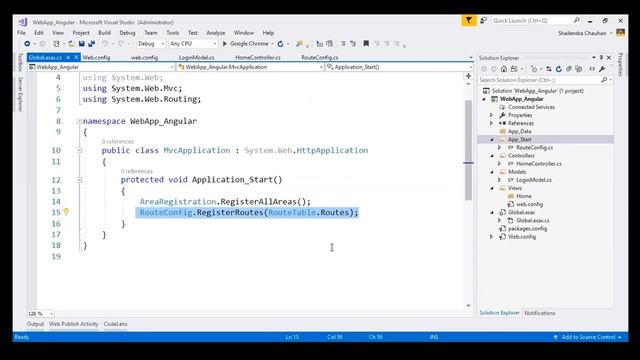Open the Debug menu
The width and height of the screenshot is (640, 360).
(127, 33)
